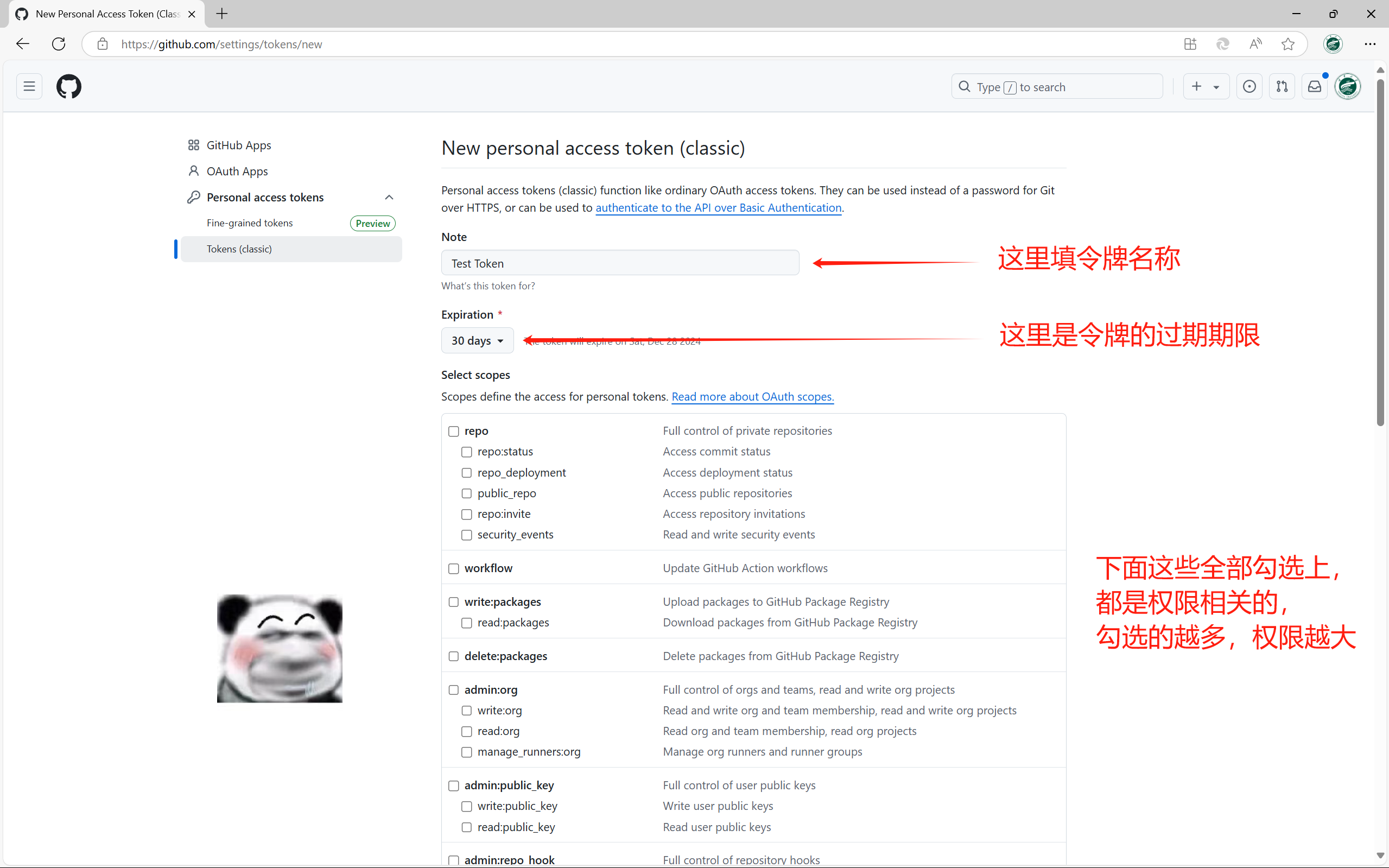The image size is (1389, 868).
Task: Click the browser back arrow
Action: pyautogui.click(x=23, y=44)
